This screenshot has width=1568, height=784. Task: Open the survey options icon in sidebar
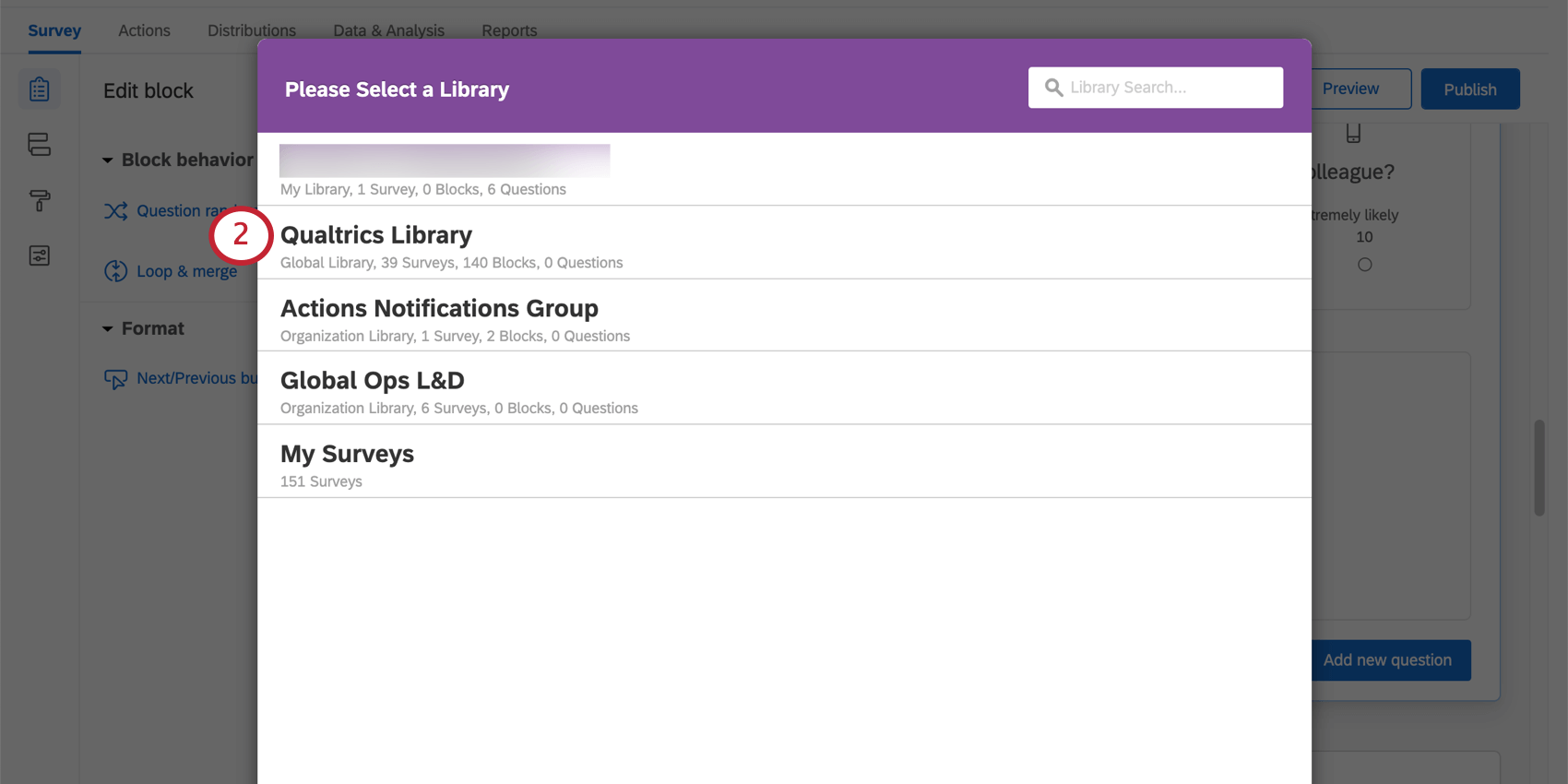tap(39, 255)
